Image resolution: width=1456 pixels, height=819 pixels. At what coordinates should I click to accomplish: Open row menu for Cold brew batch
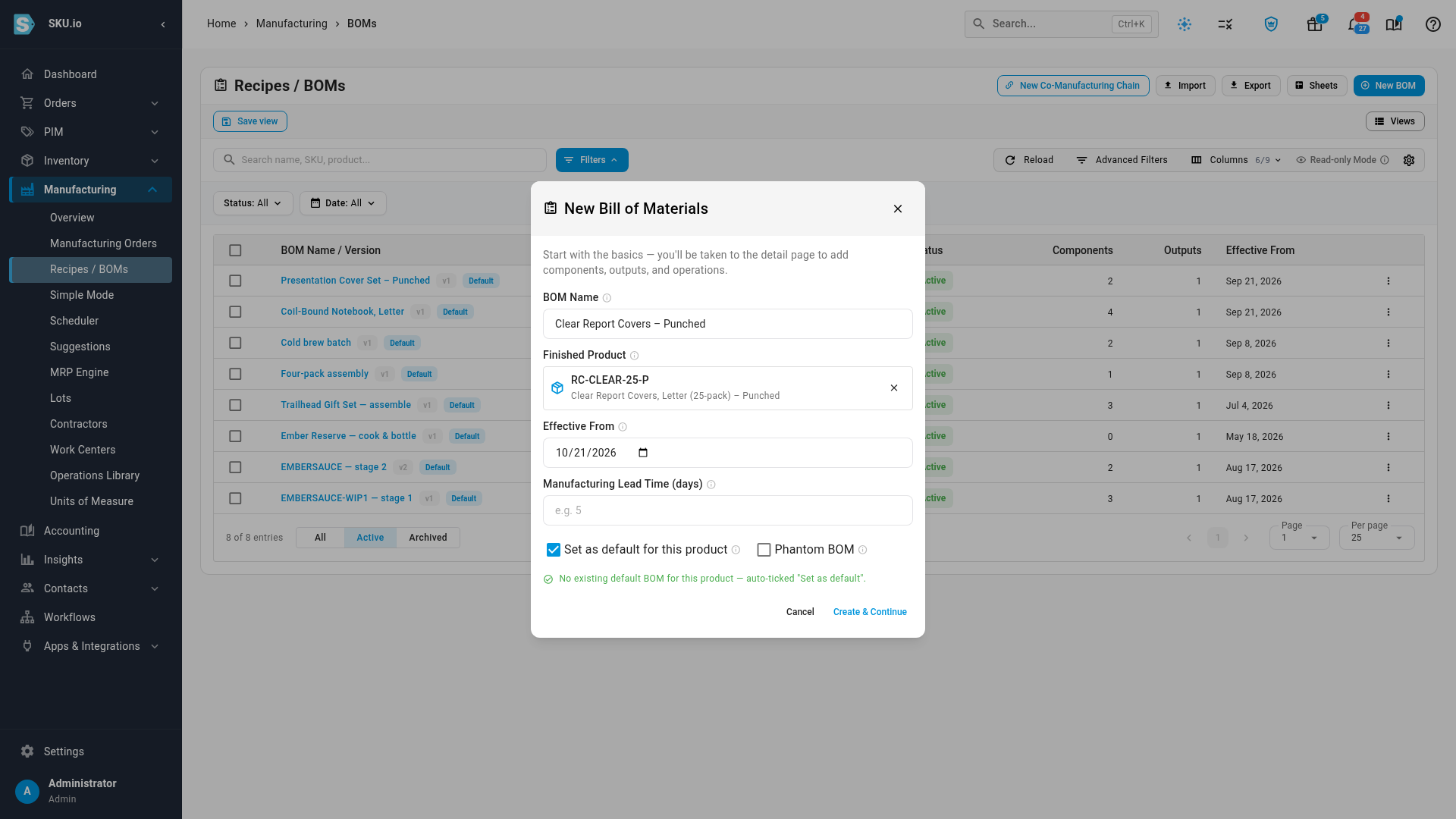click(x=1388, y=343)
